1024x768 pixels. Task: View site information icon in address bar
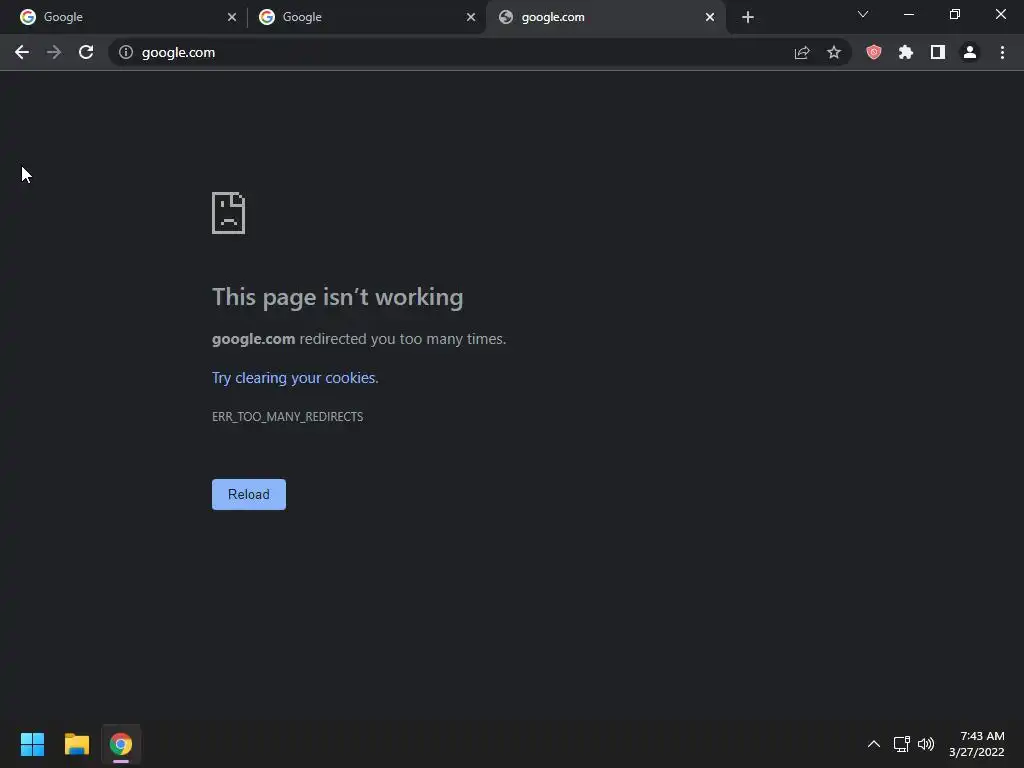126,52
